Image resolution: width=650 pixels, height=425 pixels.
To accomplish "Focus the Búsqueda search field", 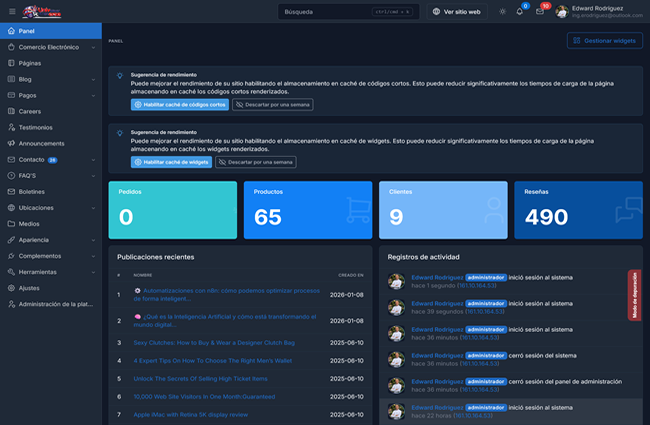I will [348, 12].
